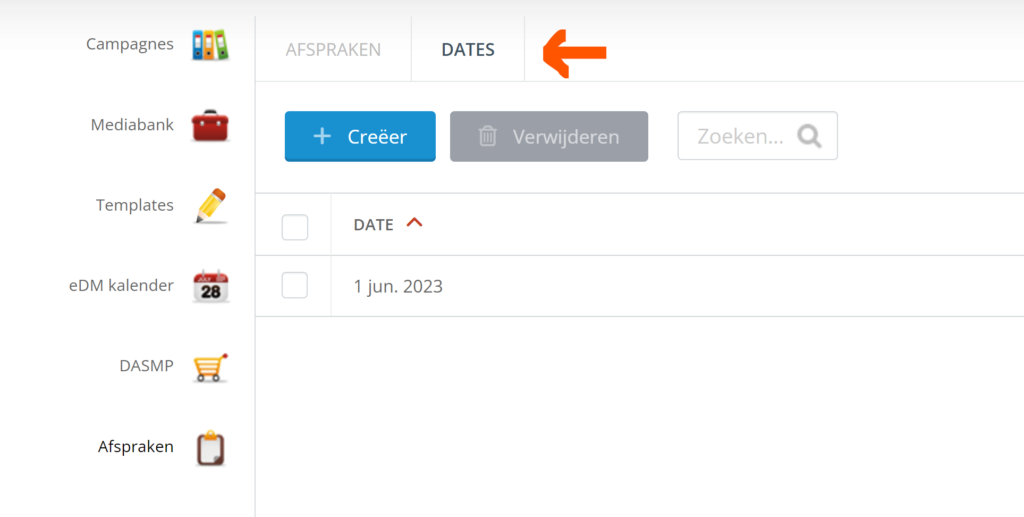This screenshot has height=517, width=1024.
Task: Focus the Zoeken search field
Action: click(x=758, y=136)
